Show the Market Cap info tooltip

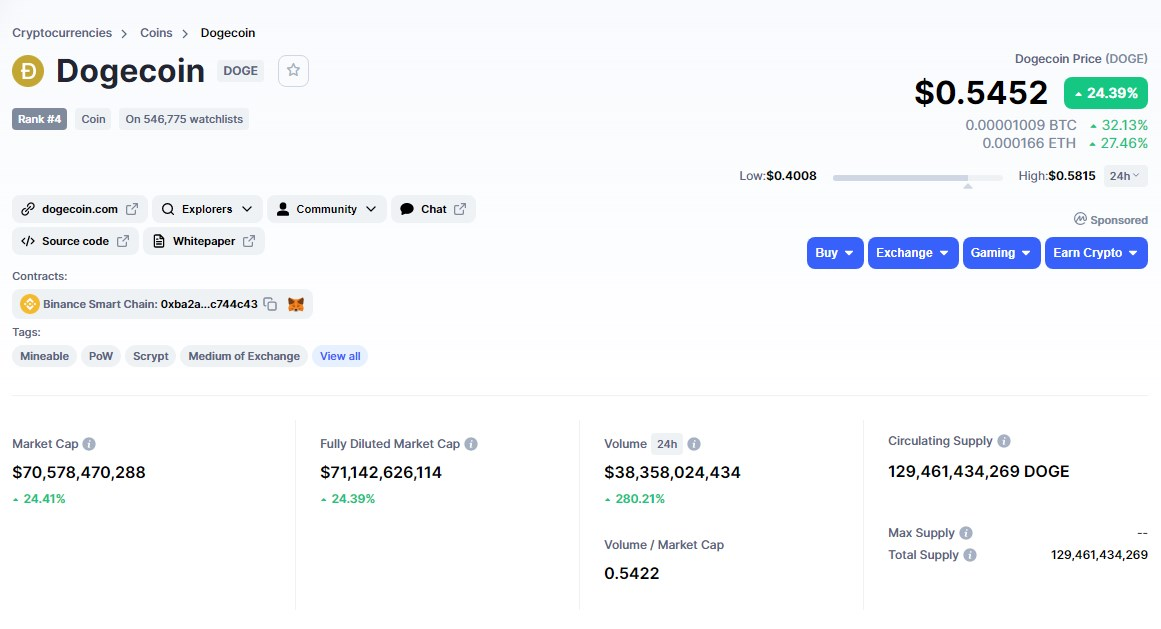[x=89, y=444]
